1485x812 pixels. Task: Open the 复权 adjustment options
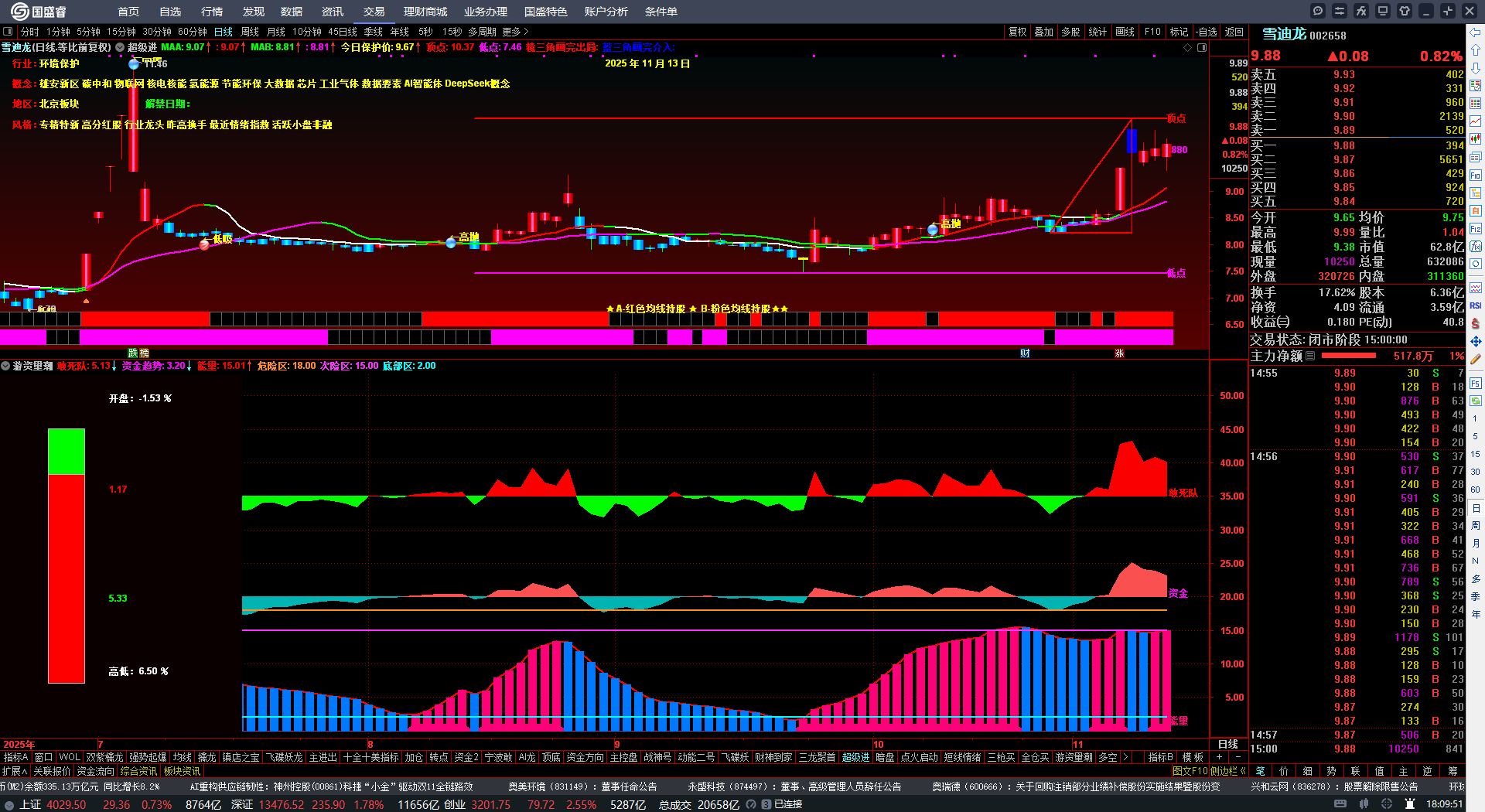(x=1018, y=32)
